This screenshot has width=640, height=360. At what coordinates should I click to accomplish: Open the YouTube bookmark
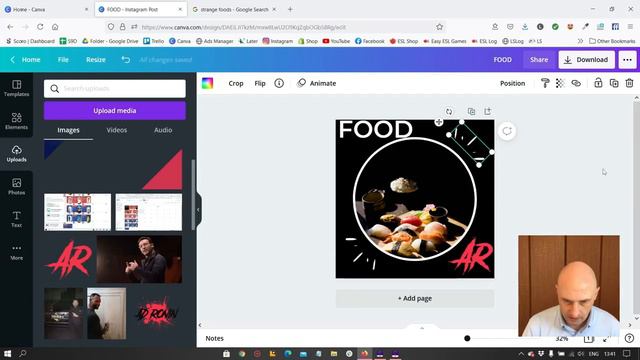pyautogui.click(x=336, y=41)
